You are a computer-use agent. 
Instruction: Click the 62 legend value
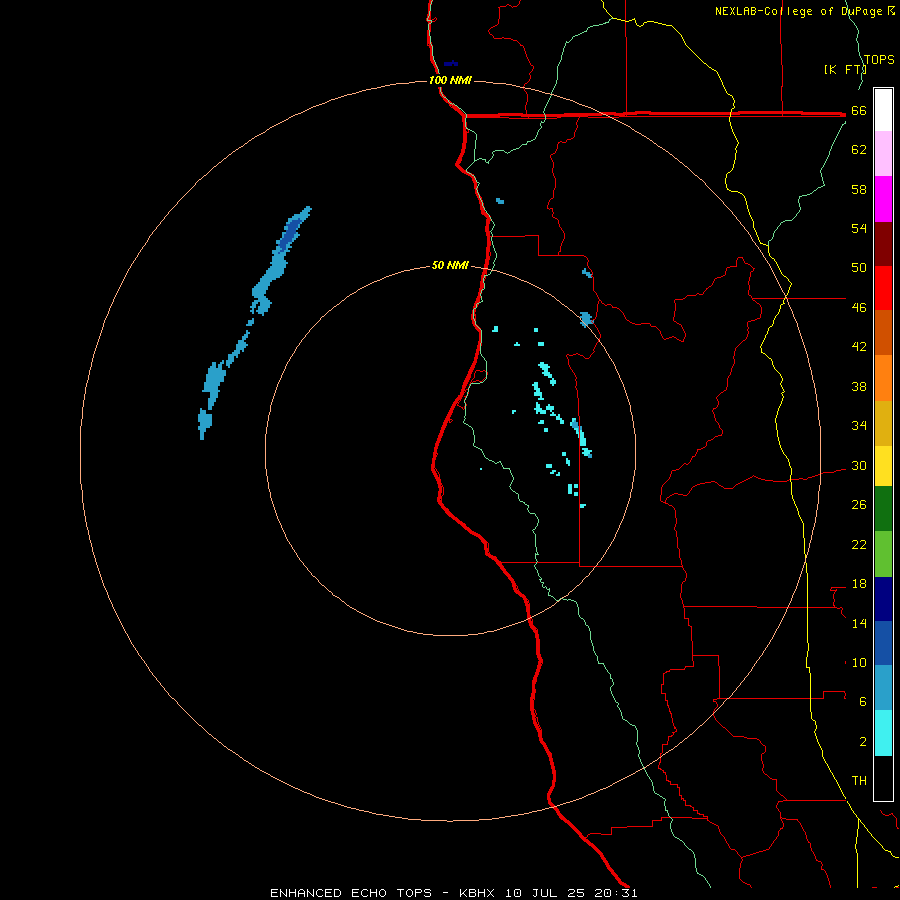[859, 150]
